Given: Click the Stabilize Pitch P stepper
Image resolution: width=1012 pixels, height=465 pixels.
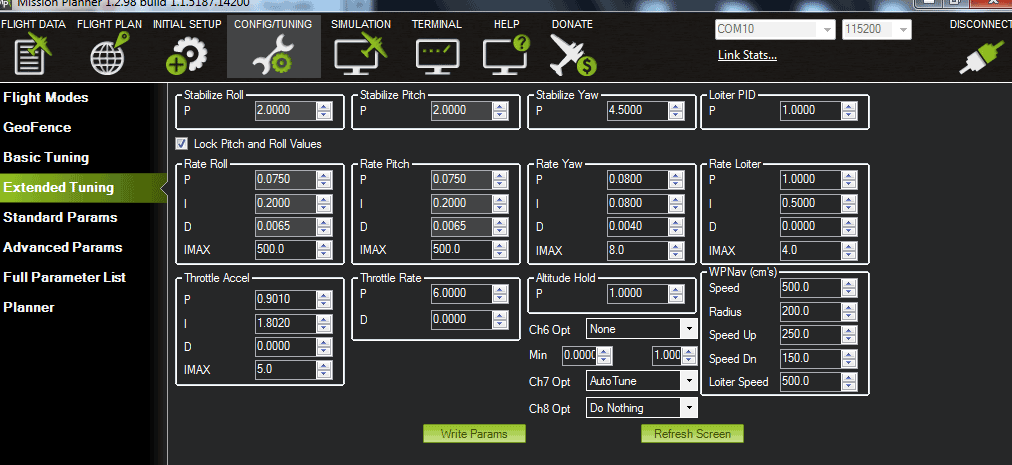Looking at the screenshot, I should click(500, 110).
